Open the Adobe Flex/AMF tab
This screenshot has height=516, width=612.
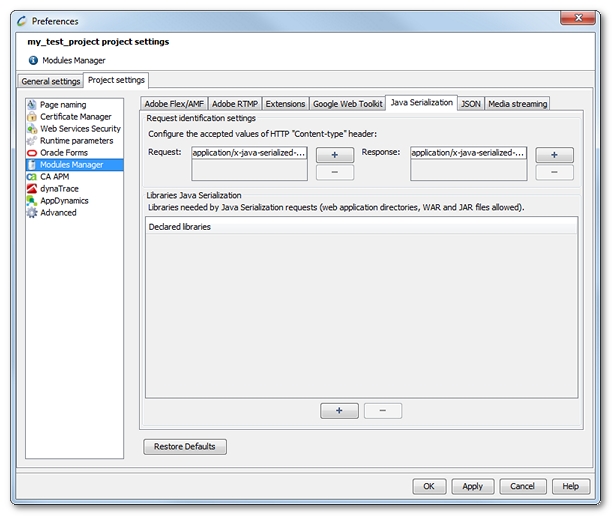point(175,104)
